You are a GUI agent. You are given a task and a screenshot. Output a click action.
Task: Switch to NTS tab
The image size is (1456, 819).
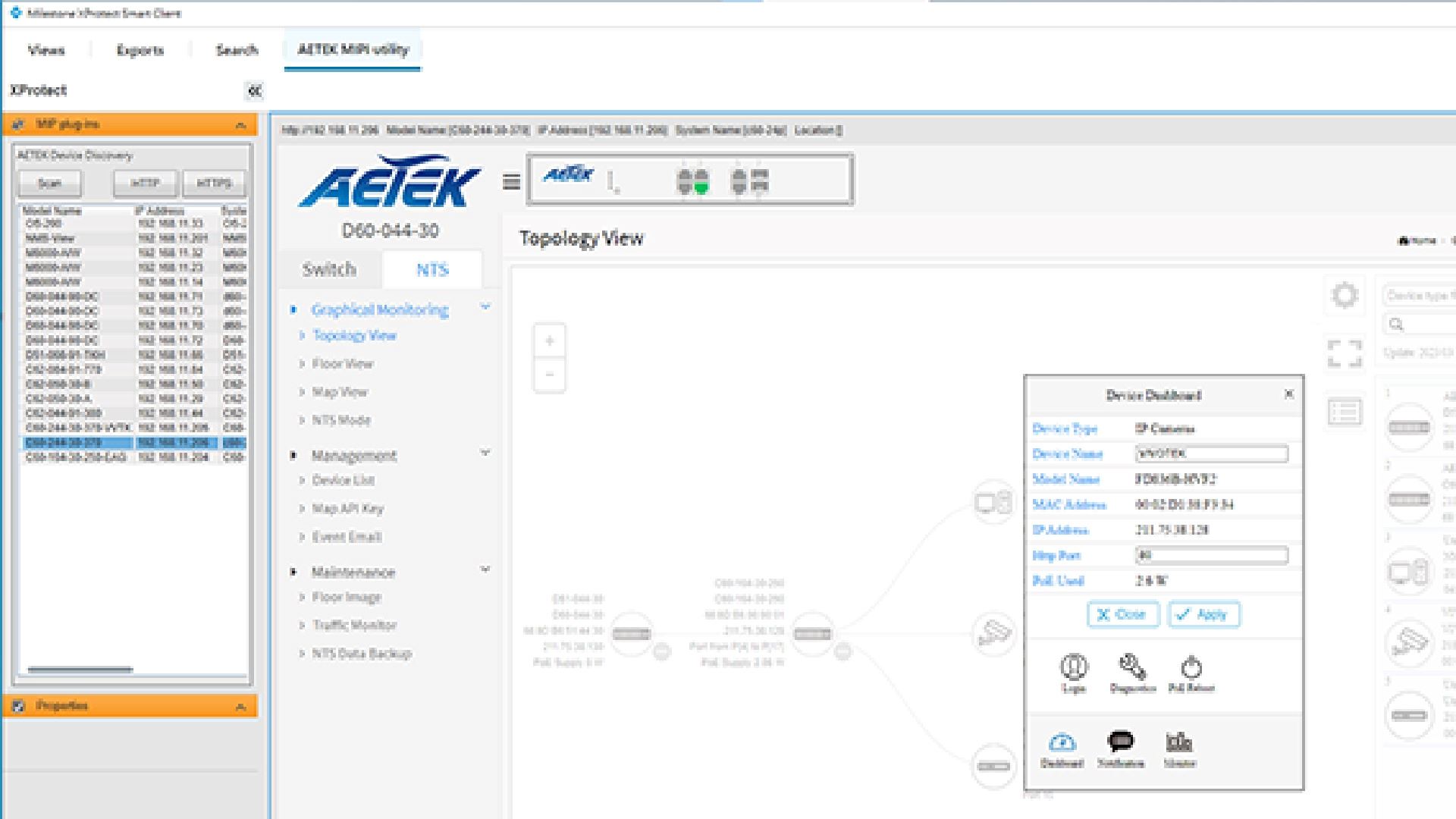[432, 269]
